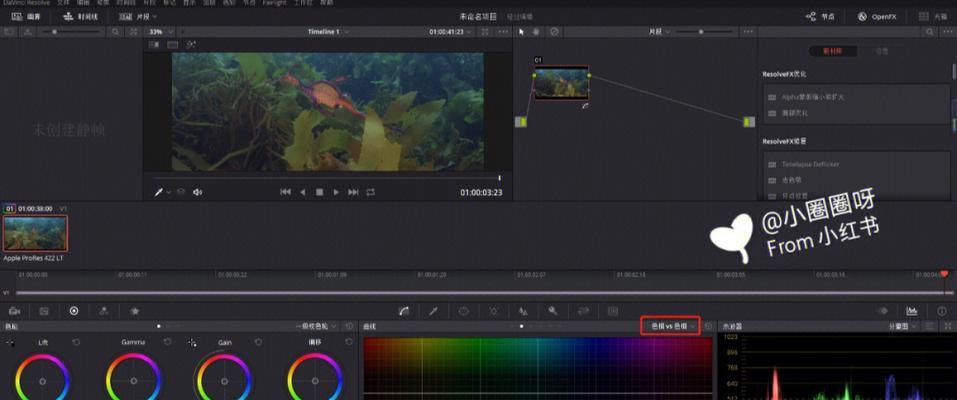
Task: Toggle the Gallery panel button
Action: (x=26, y=16)
